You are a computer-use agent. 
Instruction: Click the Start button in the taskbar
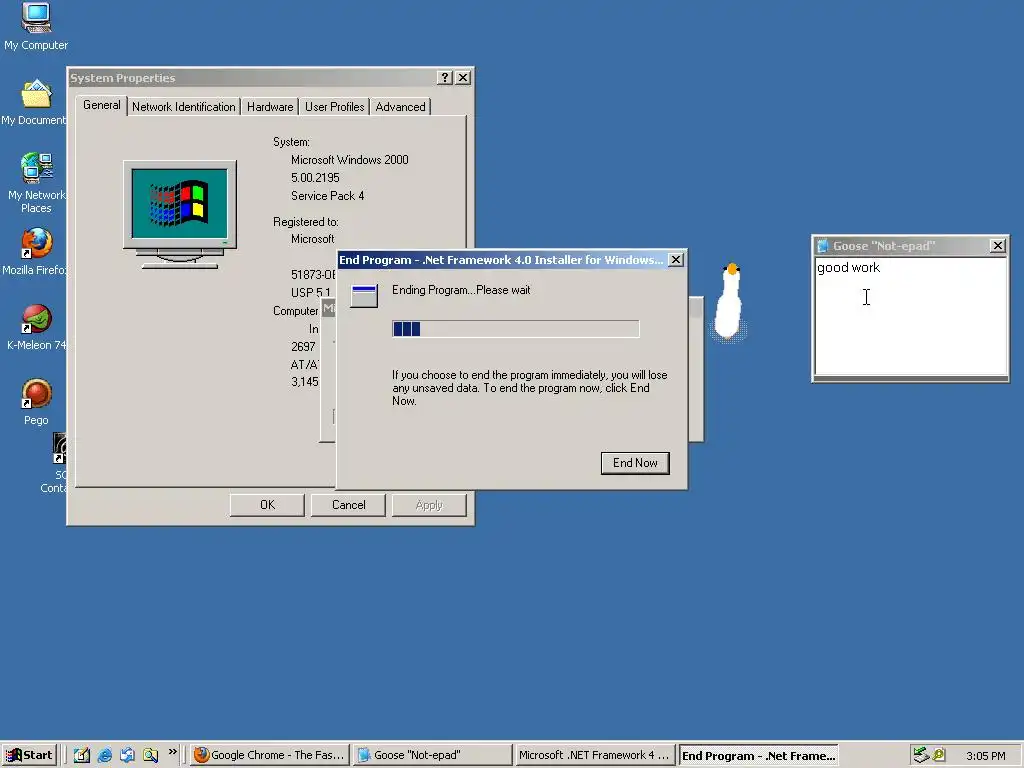click(x=29, y=755)
